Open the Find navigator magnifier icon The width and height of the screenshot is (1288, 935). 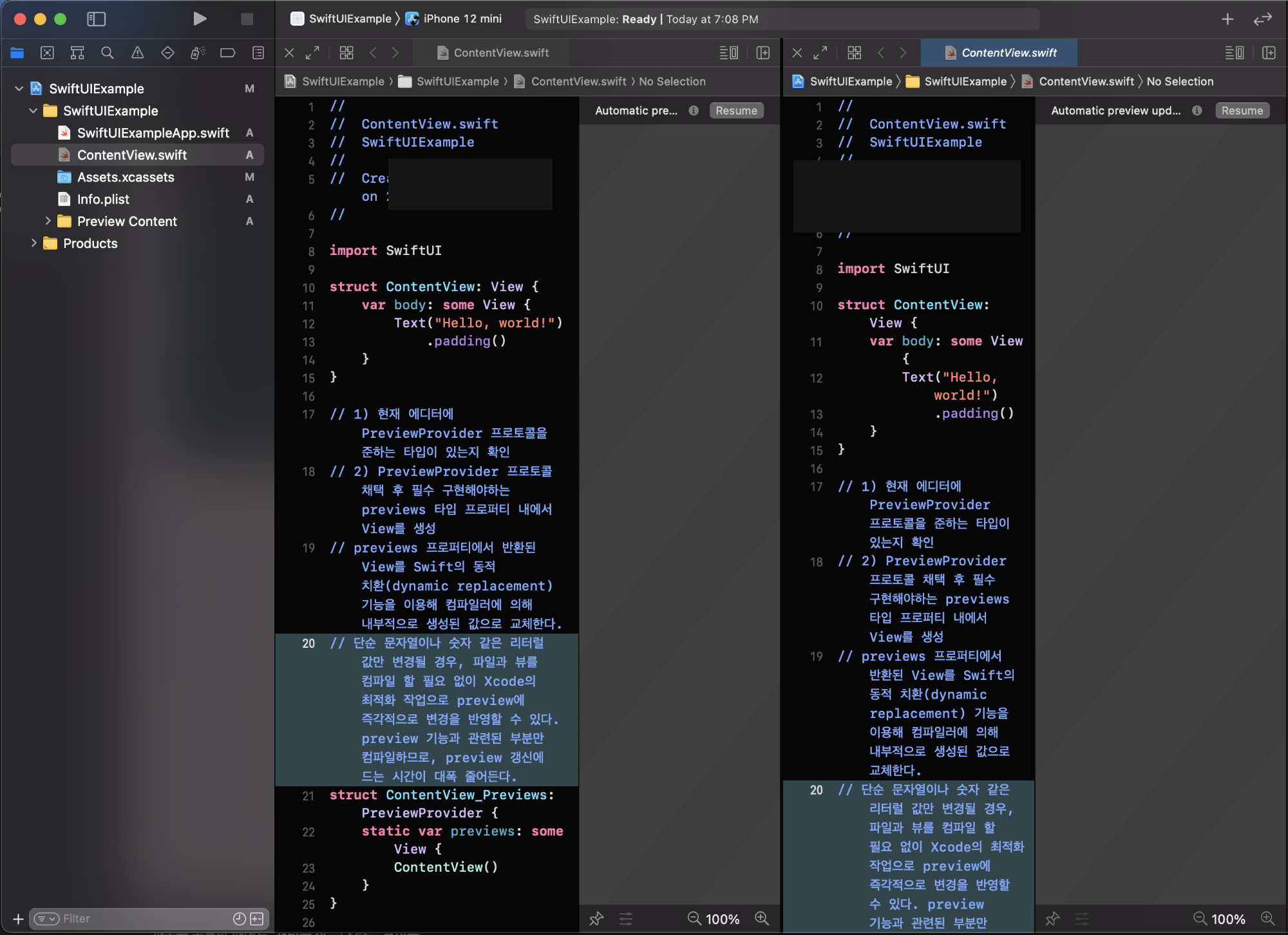point(108,53)
